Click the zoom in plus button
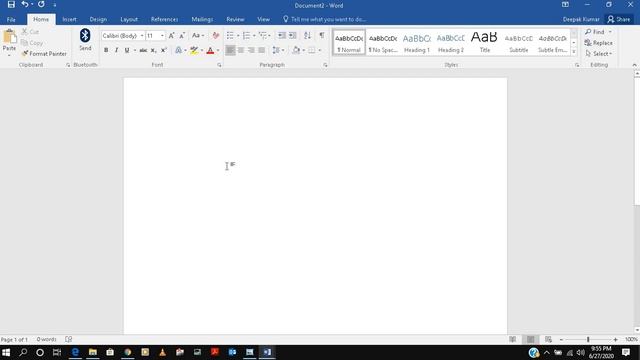 click(x=616, y=339)
